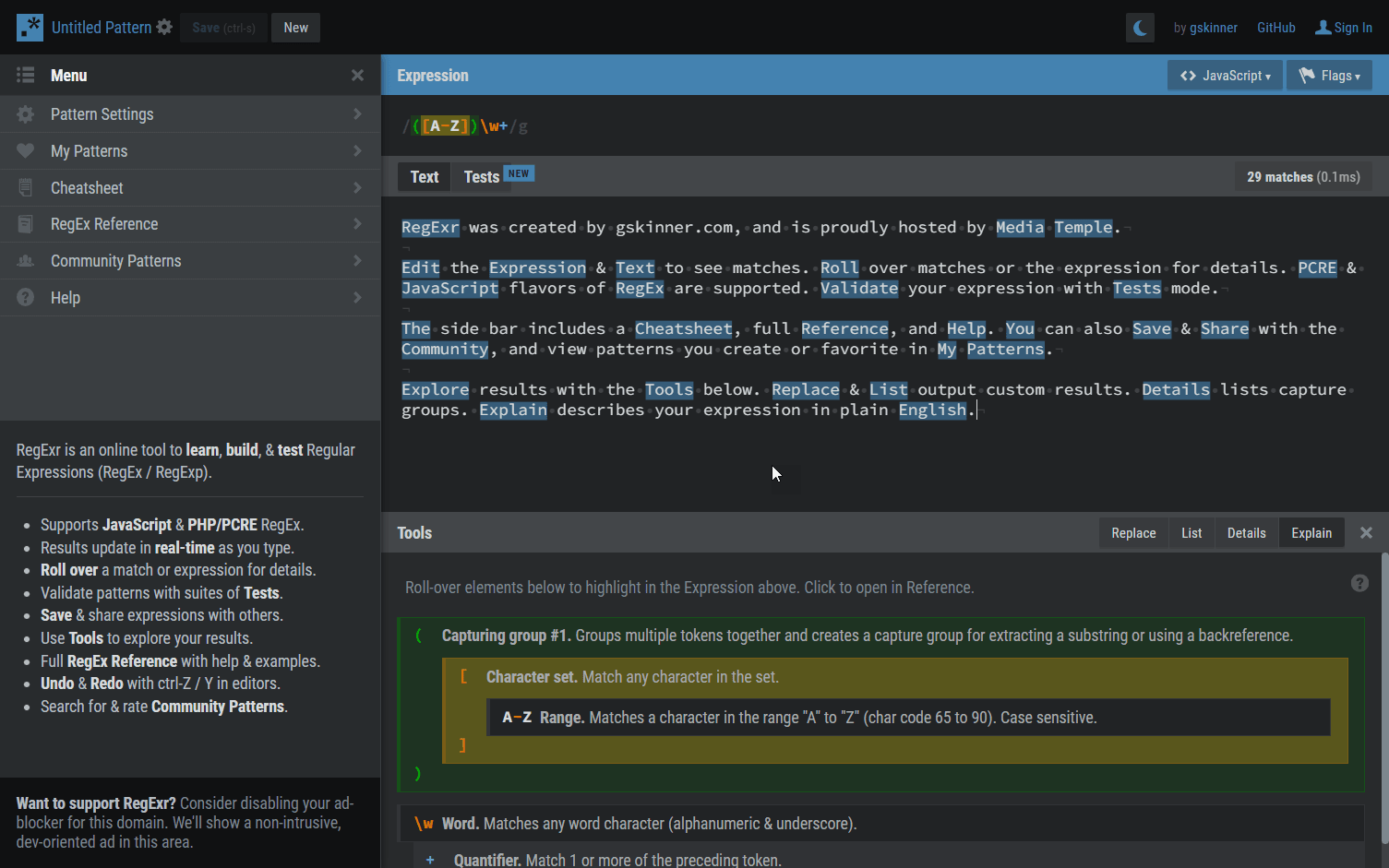The width and height of the screenshot is (1389, 868).
Task: Click the \w Word explanation row
Action: click(880, 824)
